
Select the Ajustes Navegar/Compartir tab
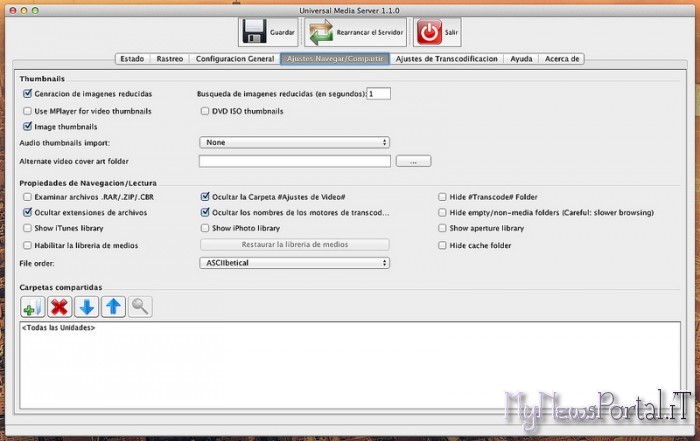335,59
